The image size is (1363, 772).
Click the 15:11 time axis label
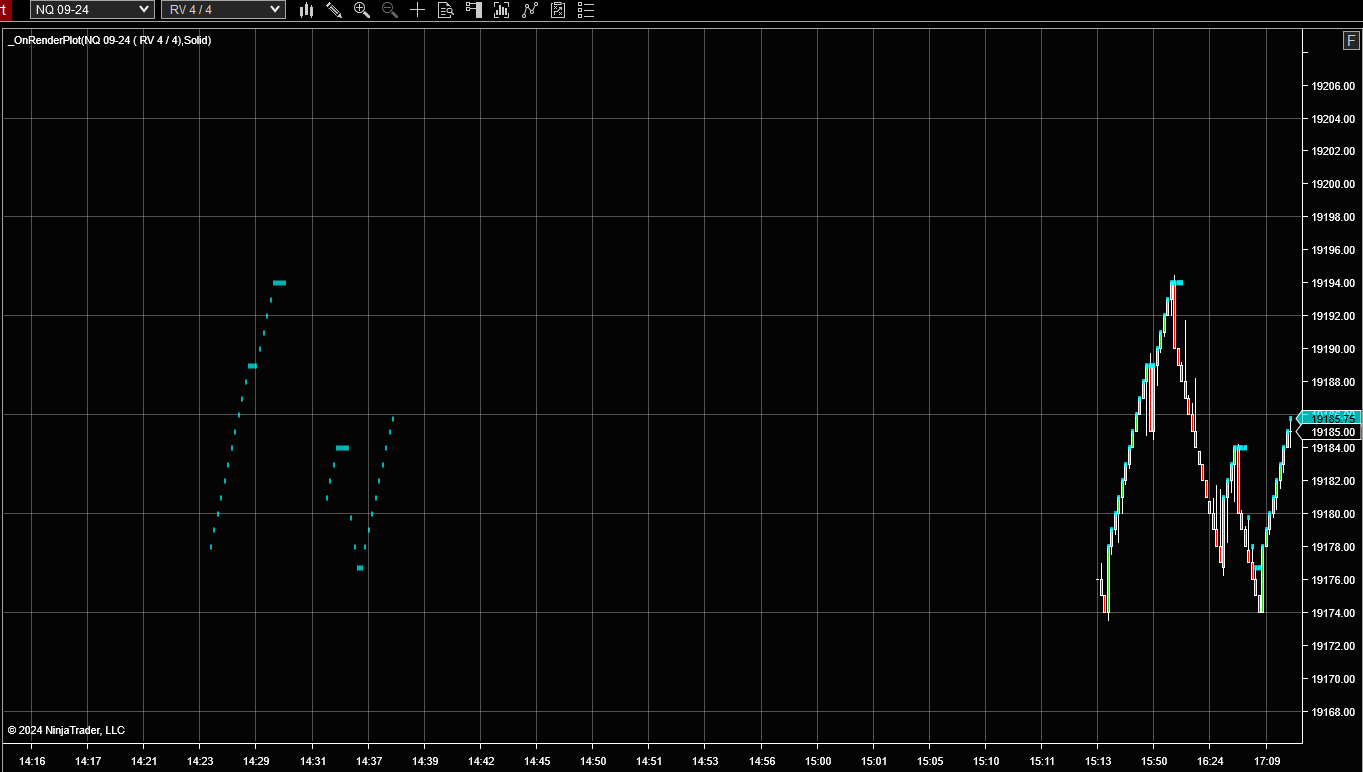pos(1042,761)
